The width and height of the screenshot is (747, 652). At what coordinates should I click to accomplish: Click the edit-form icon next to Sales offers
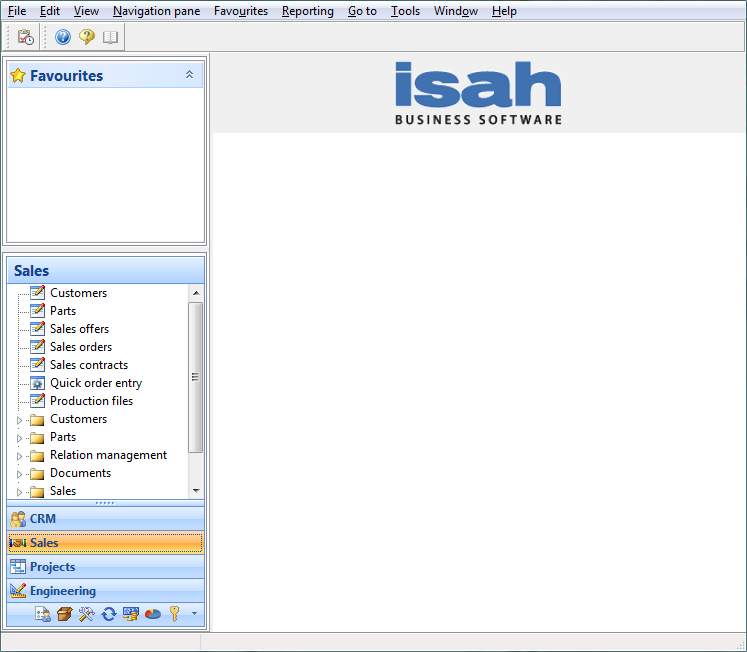click(x=38, y=328)
